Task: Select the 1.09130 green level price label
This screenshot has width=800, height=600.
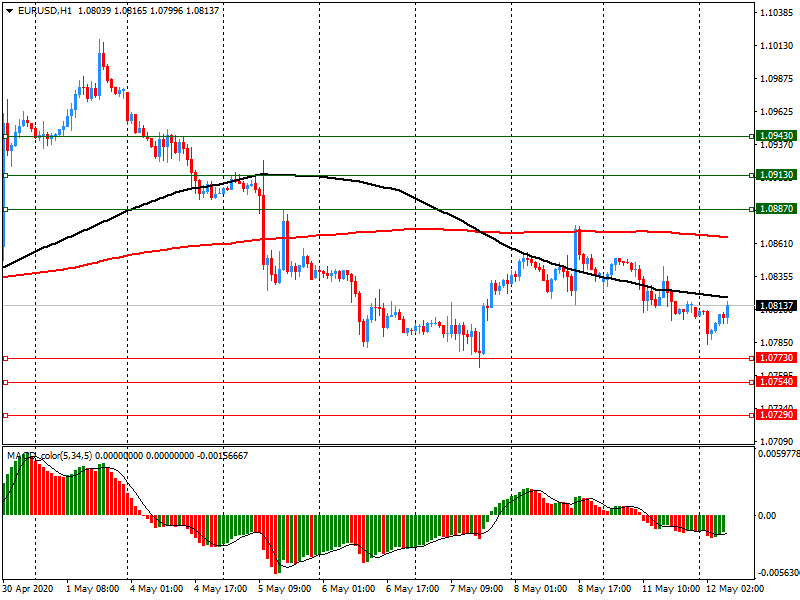Action: [x=776, y=175]
